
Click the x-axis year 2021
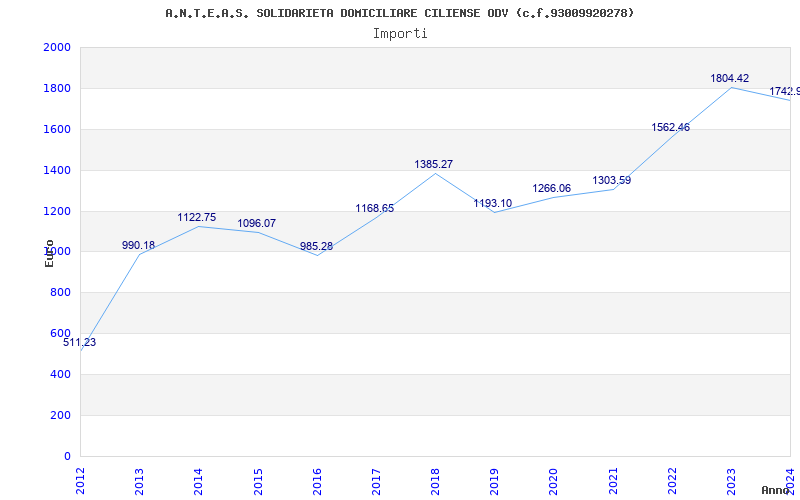(613, 481)
